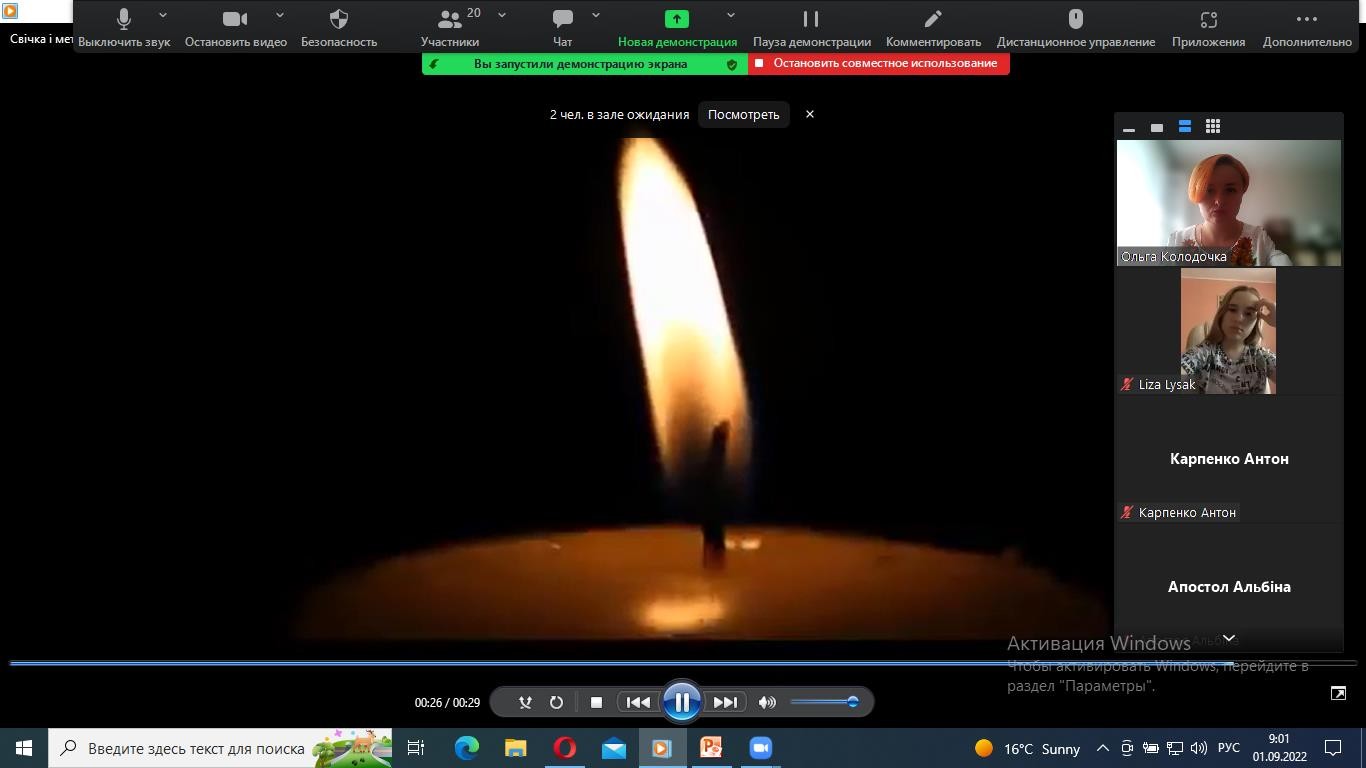Open the Chat panel

point(563,20)
